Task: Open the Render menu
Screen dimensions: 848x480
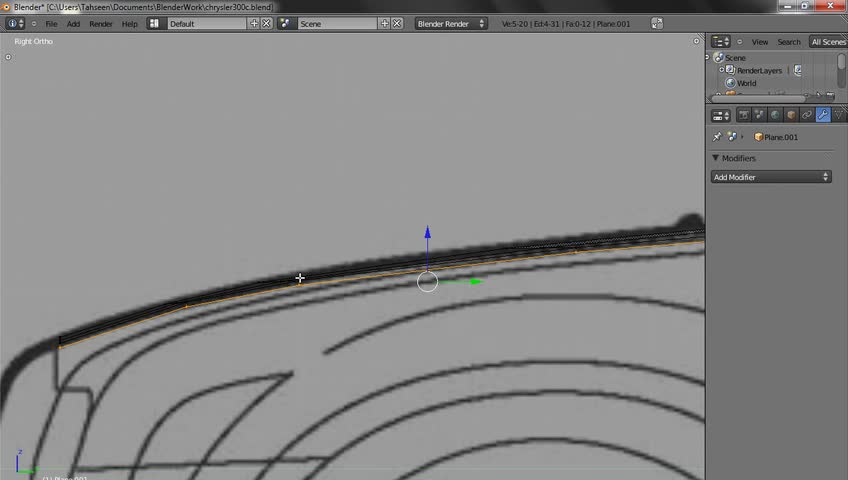Action: [101, 24]
